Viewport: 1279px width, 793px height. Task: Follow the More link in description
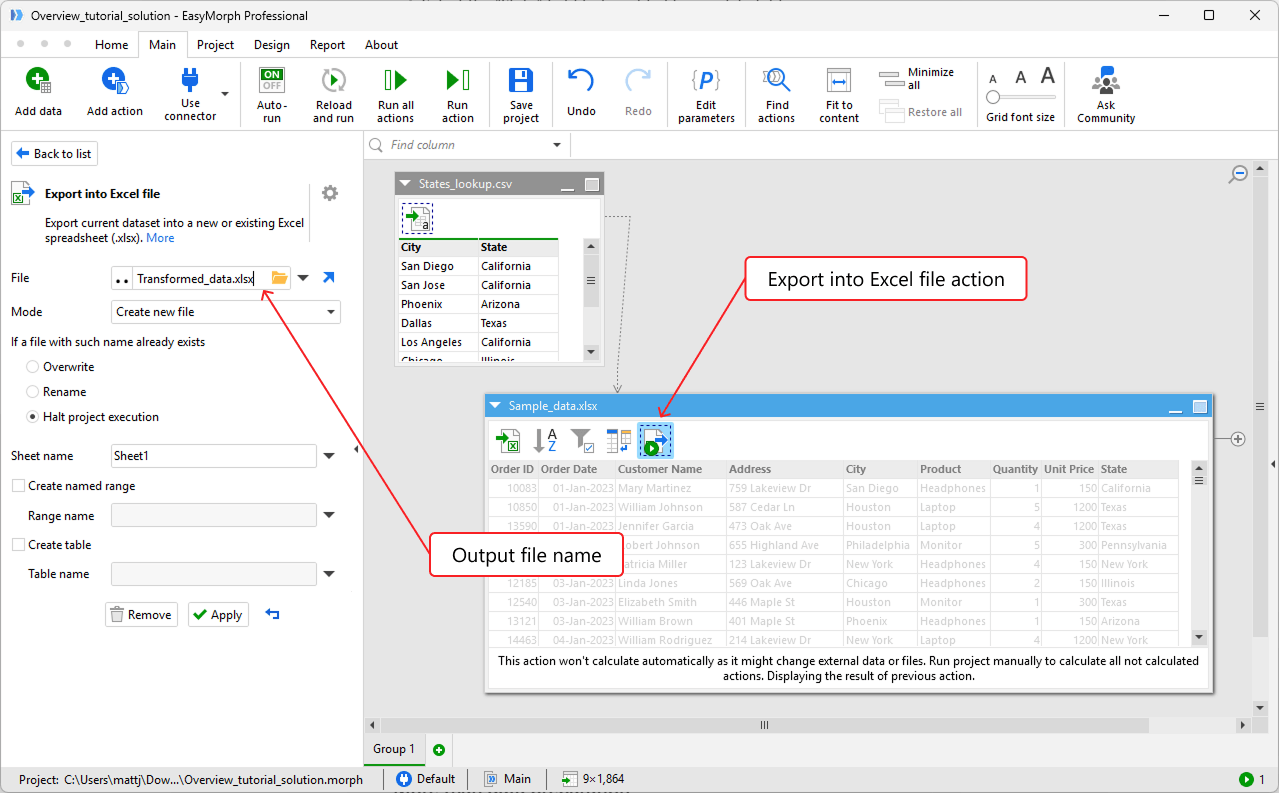click(160, 238)
